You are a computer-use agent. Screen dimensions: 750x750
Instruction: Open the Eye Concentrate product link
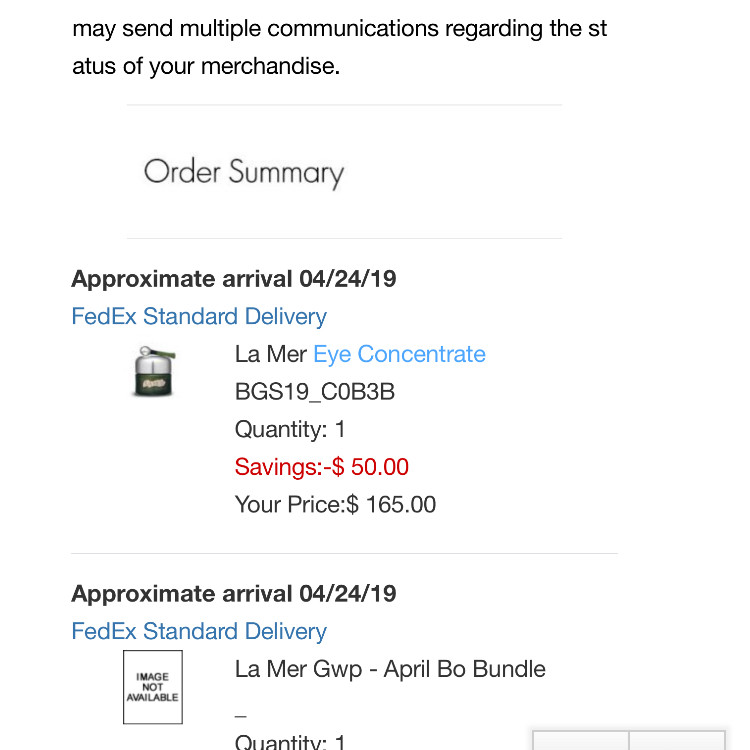click(399, 354)
